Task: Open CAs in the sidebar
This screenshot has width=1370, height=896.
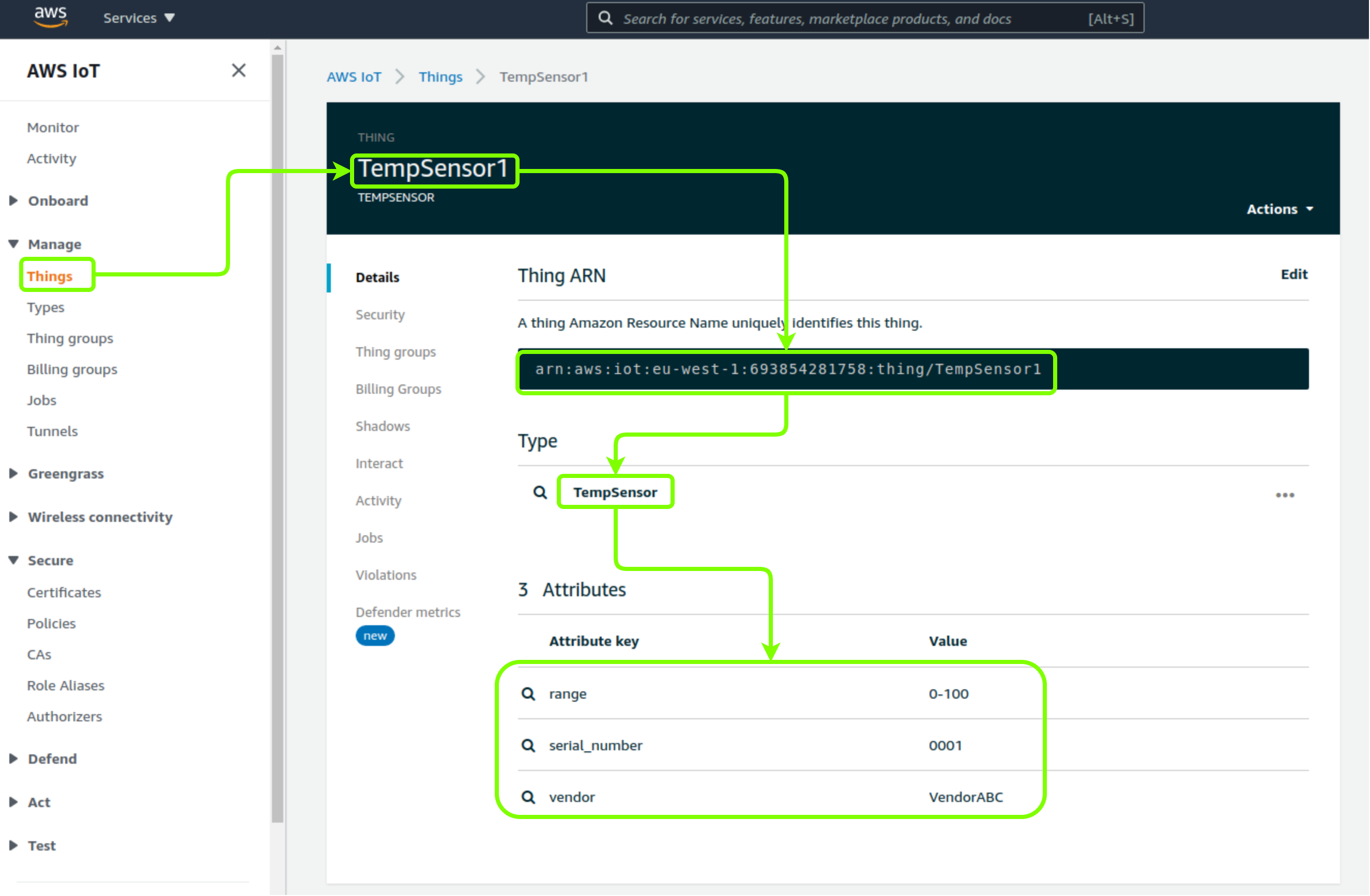Action: 39,655
